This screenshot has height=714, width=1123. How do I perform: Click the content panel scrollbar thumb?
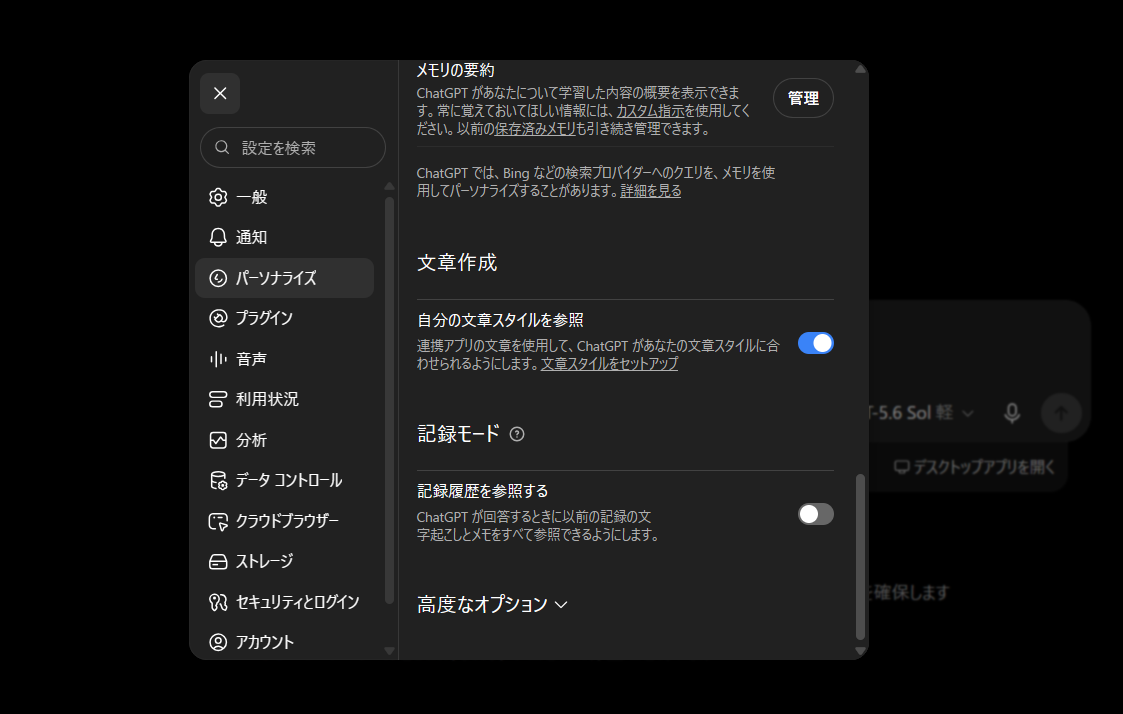tap(861, 556)
